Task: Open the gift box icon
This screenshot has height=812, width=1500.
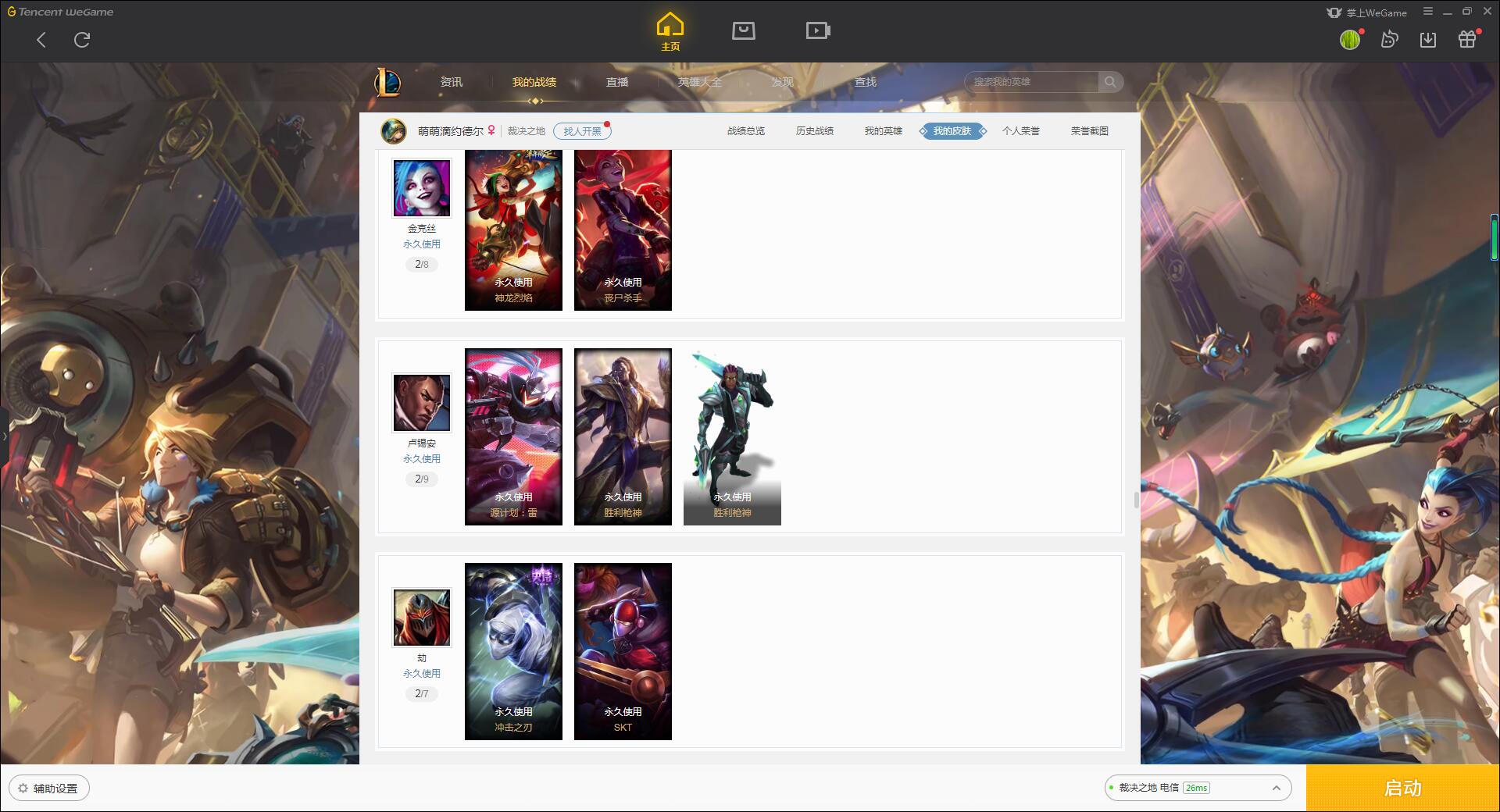Action: click(x=1467, y=39)
